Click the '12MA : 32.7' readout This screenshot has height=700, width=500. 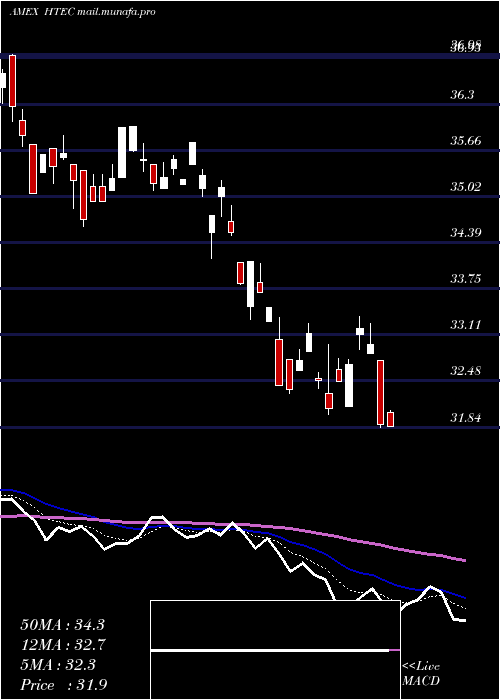[62, 645]
